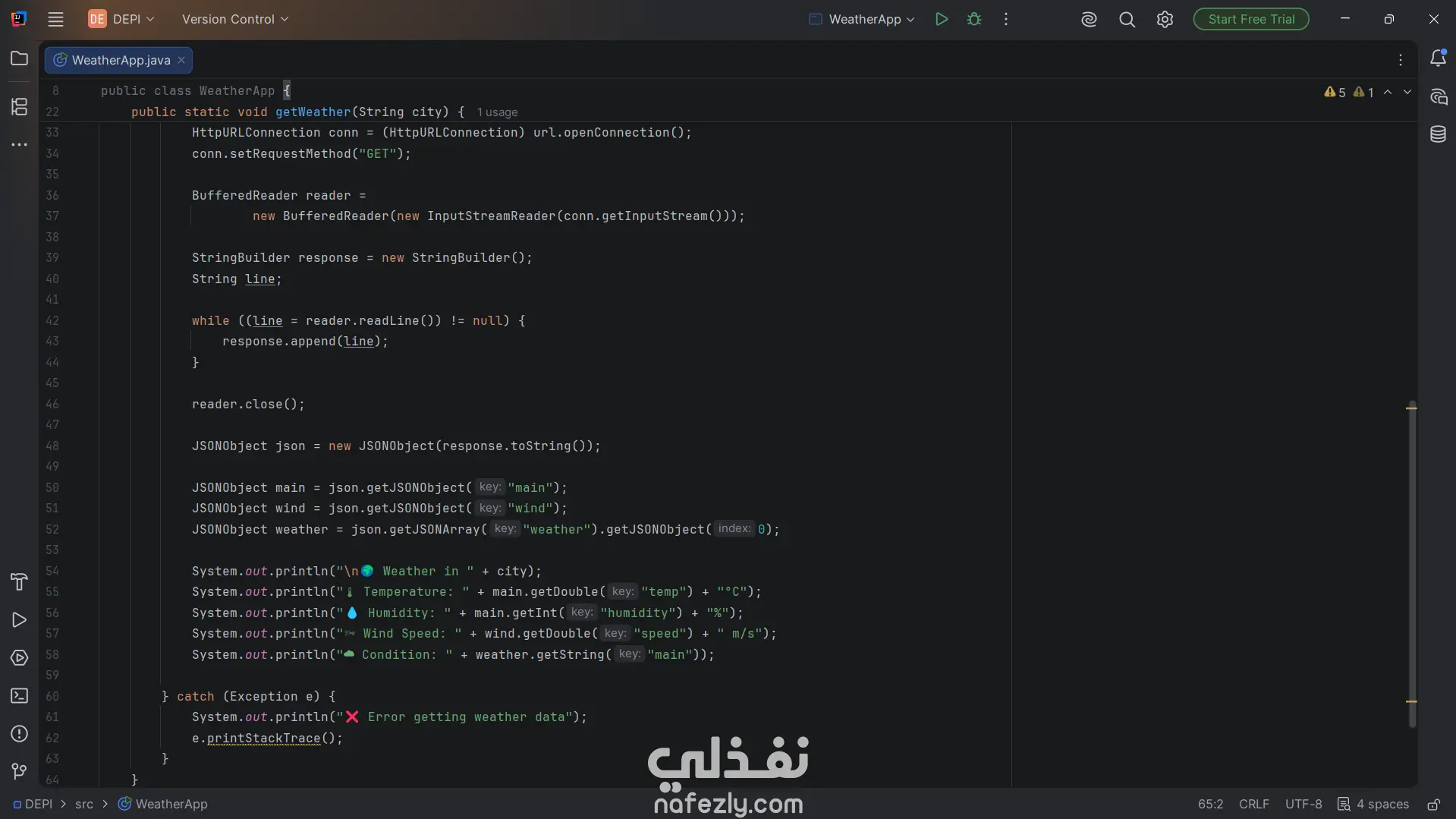Open the Database tool window
The height and width of the screenshot is (819, 1456).
1438,134
